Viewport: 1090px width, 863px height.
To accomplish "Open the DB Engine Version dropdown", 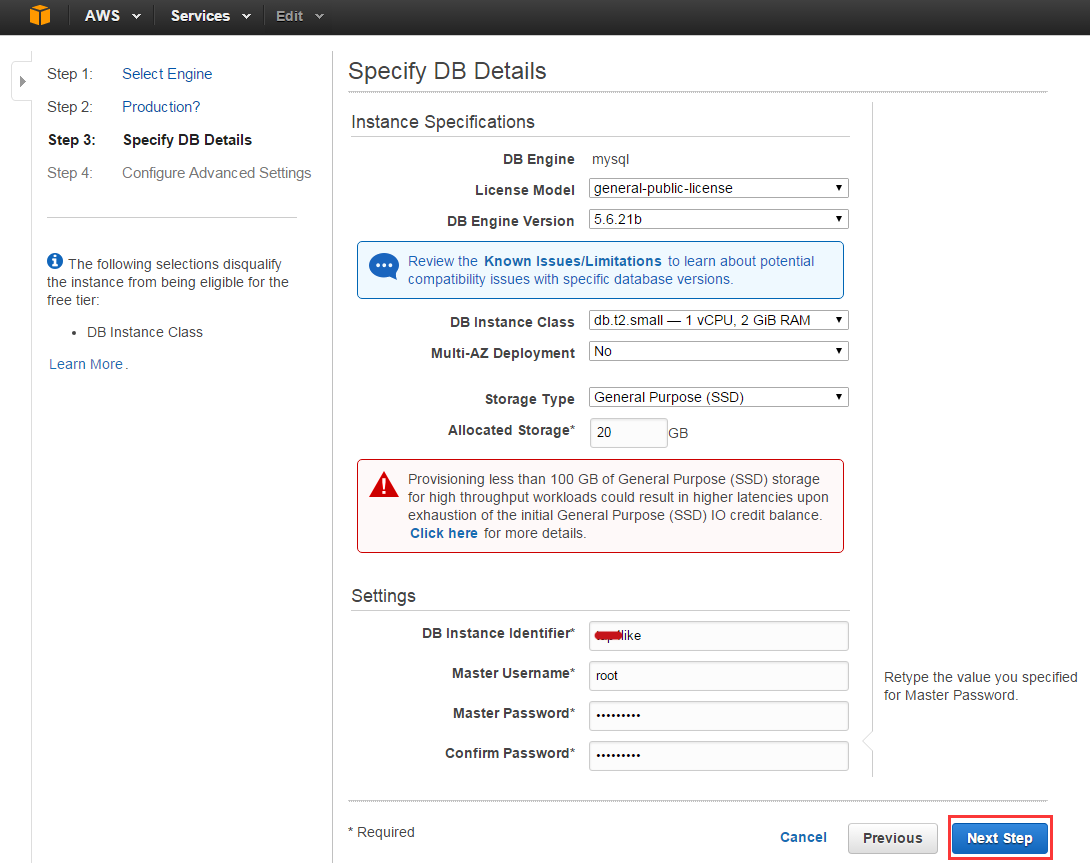I will pos(718,219).
